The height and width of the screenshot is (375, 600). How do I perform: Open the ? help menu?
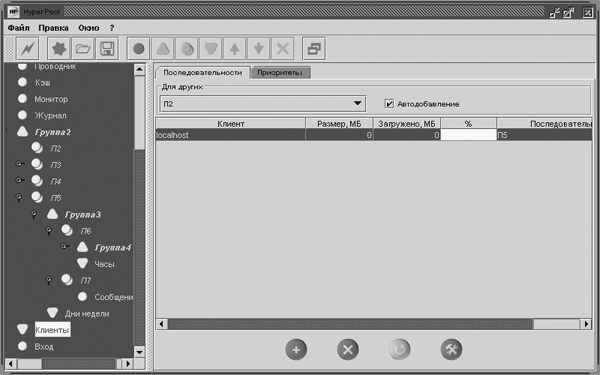[x=112, y=28]
